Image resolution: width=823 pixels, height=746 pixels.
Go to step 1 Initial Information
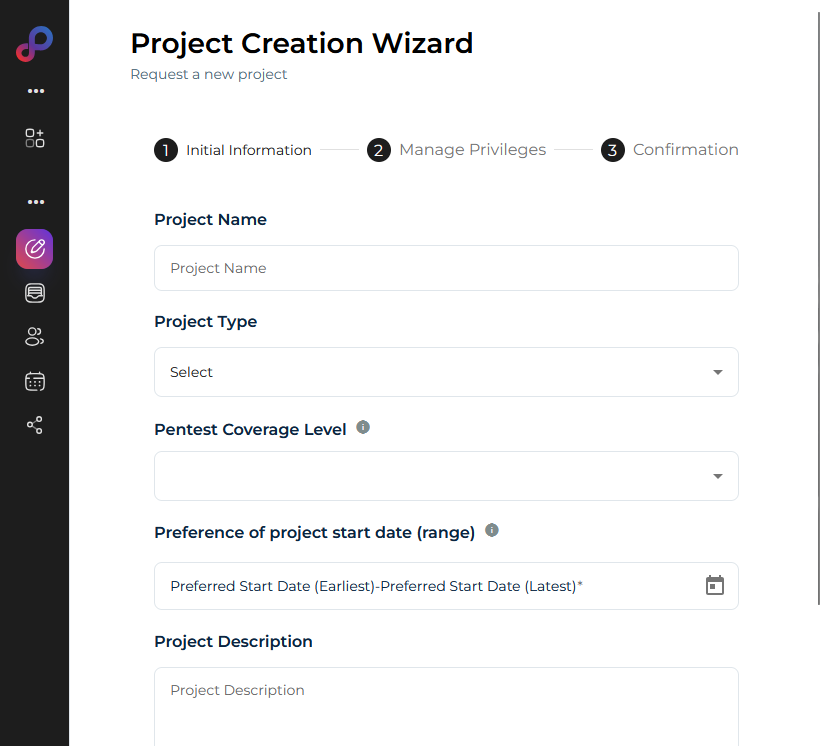[x=233, y=150]
